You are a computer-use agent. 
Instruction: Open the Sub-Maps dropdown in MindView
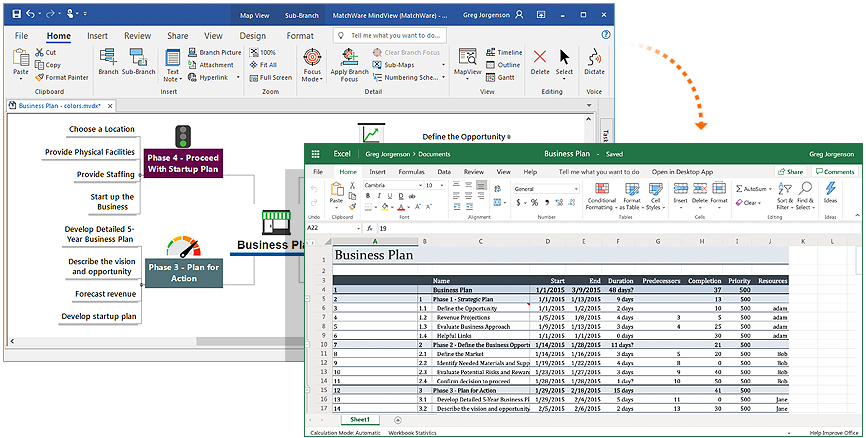point(443,65)
